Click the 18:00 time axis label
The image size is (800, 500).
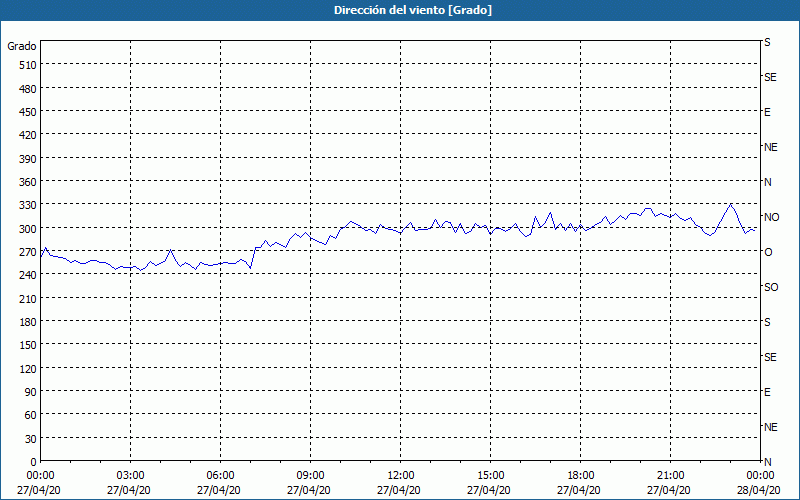tap(580, 476)
